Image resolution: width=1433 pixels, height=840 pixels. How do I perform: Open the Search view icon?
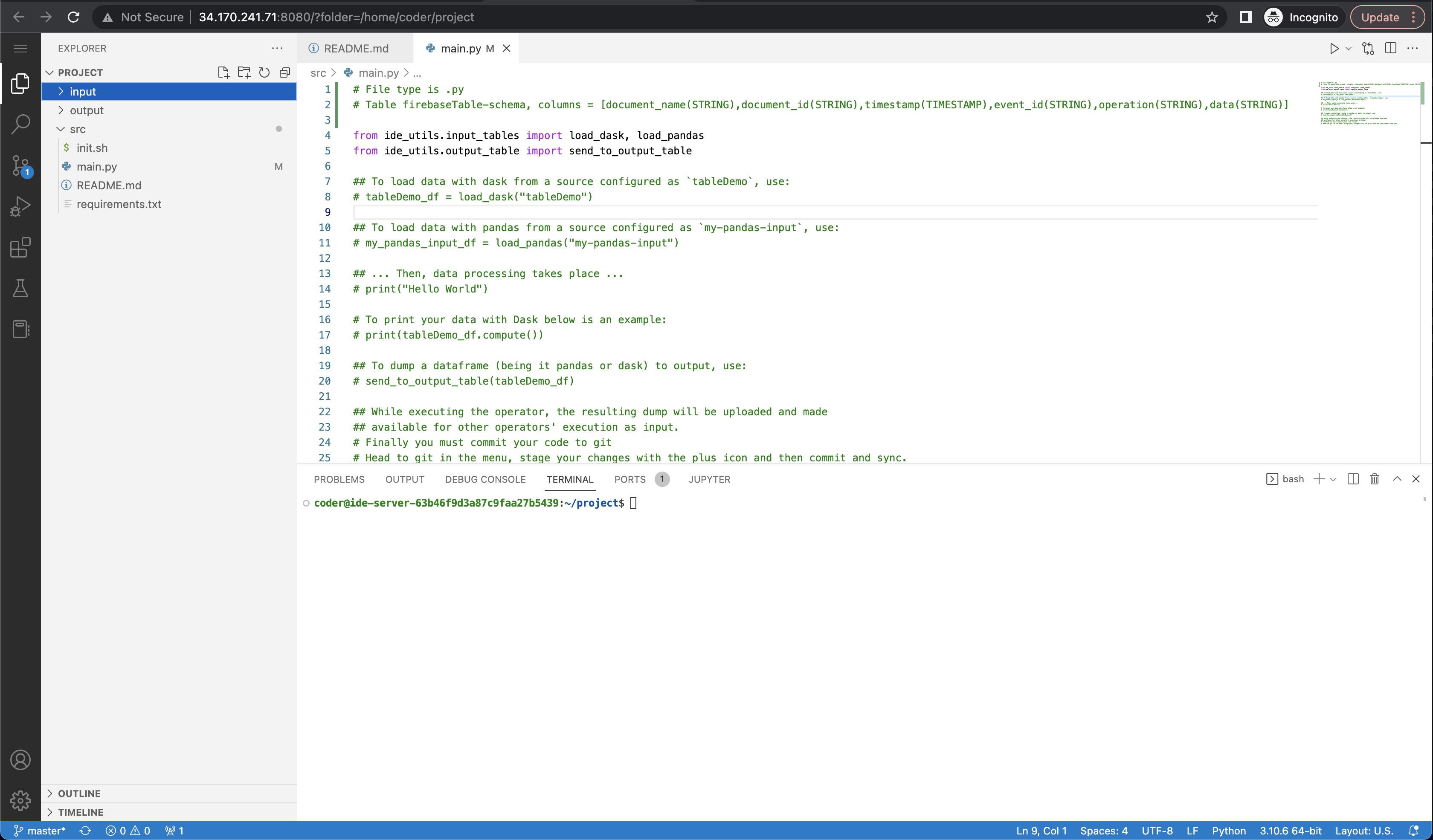tap(20, 124)
